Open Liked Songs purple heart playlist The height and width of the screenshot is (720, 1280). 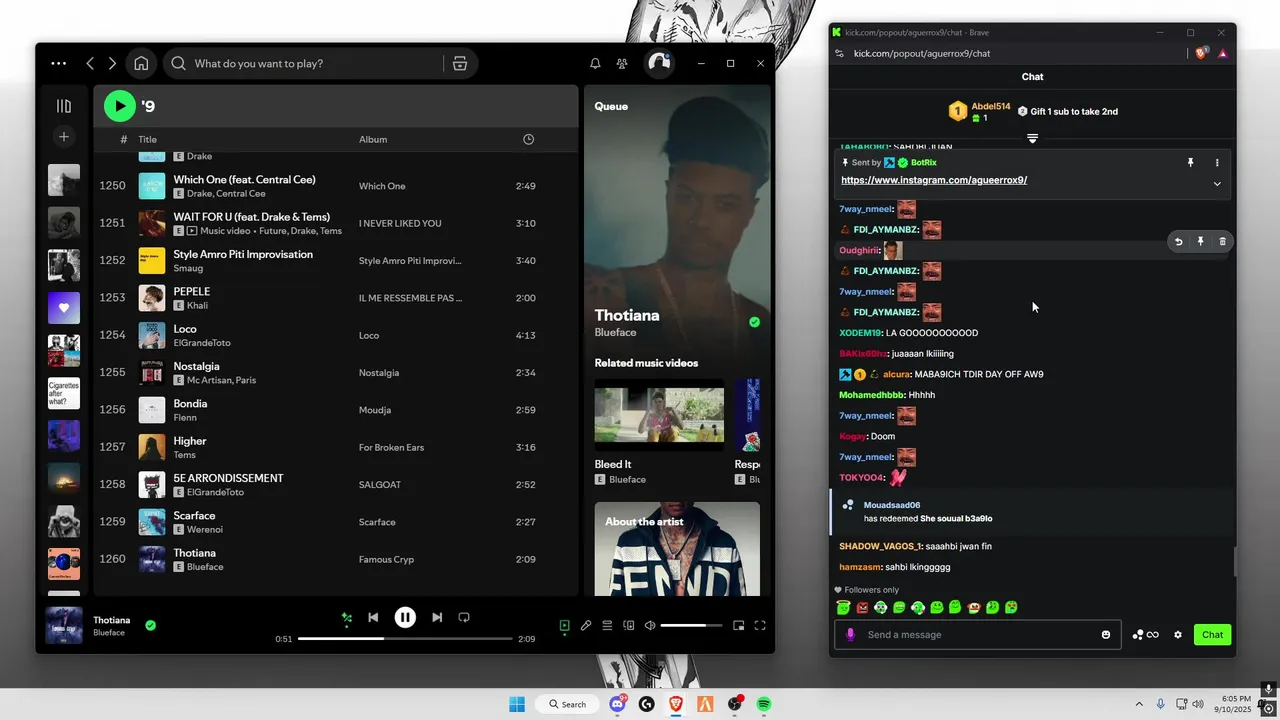click(64, 308)
